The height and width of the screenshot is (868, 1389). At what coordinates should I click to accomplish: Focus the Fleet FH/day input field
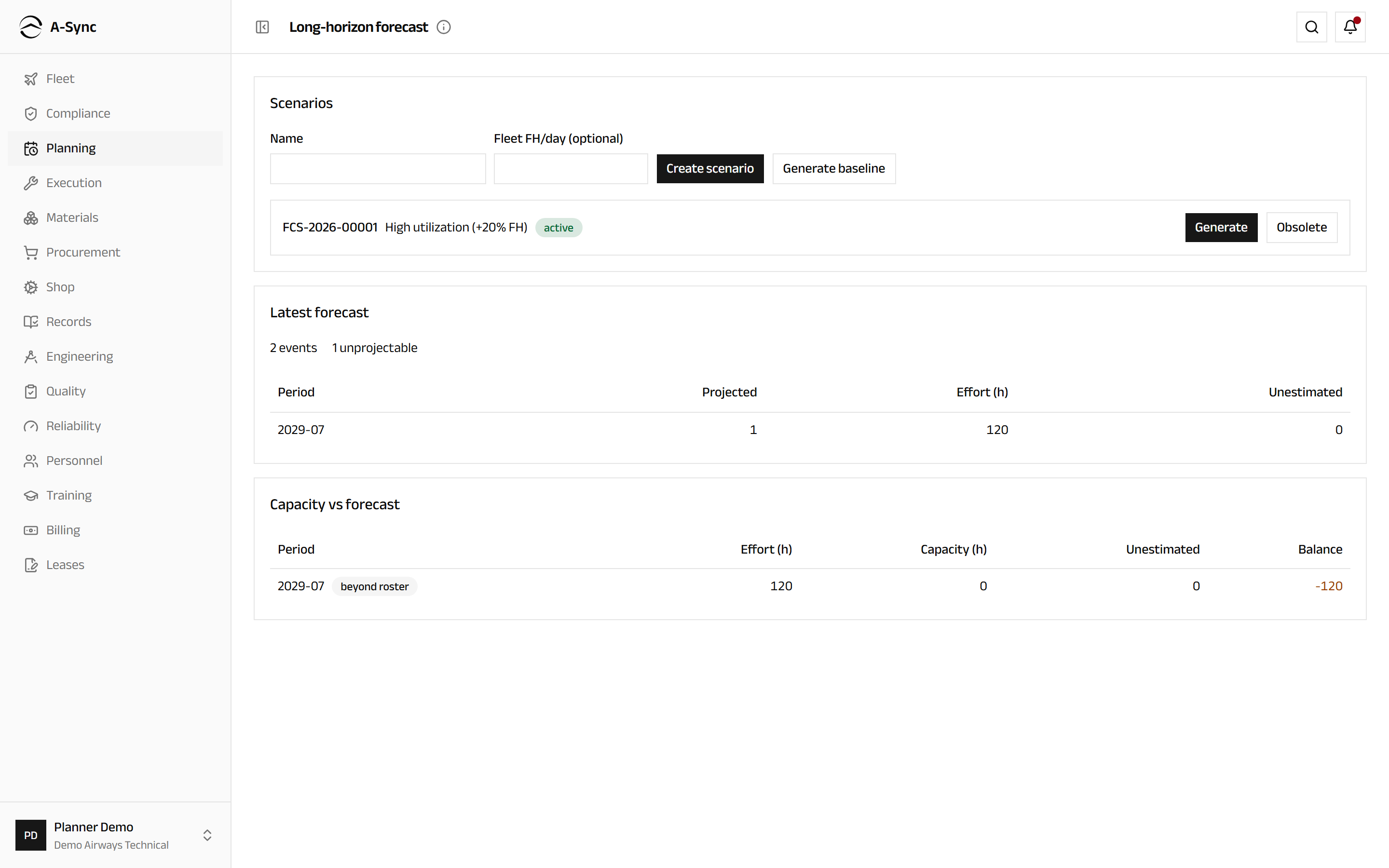coord(571,169)
